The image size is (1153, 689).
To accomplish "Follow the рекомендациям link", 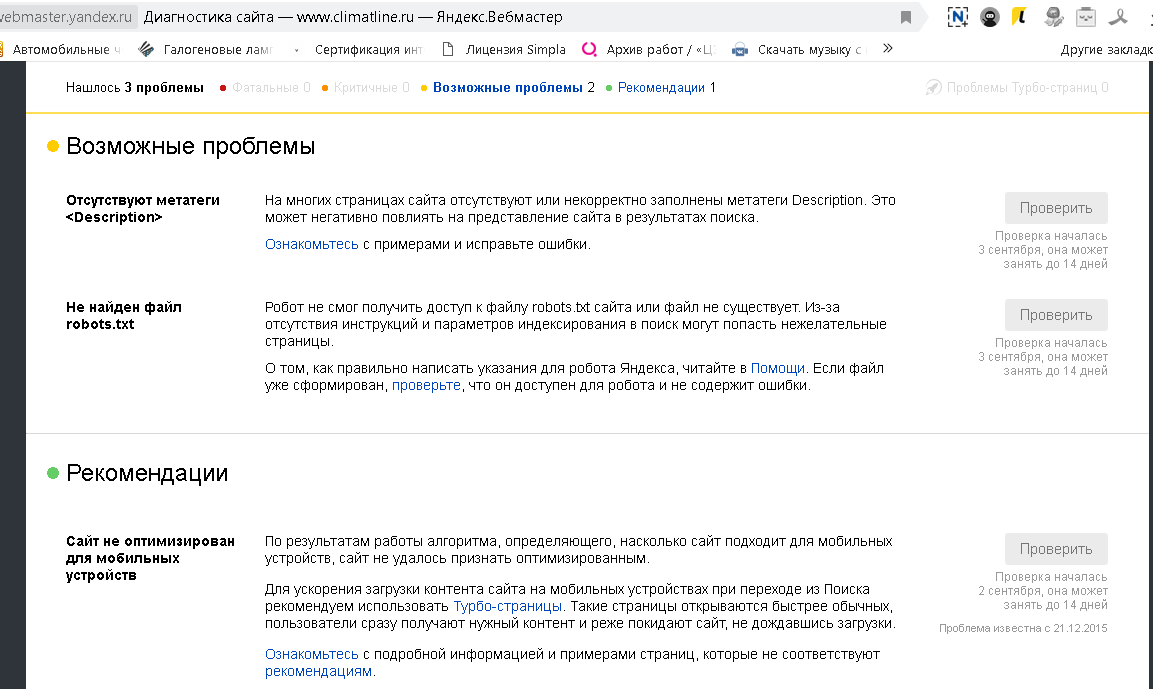I will tap(318, 671).
